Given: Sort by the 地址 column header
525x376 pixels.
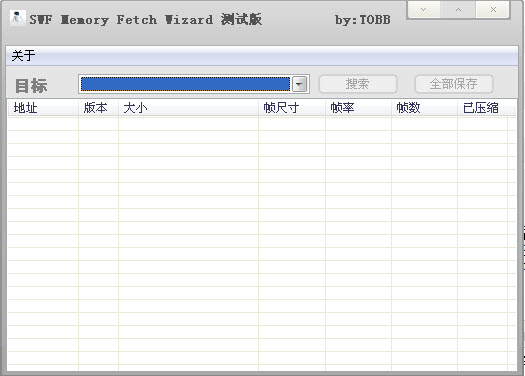Looking at the screenshot, I should pos(43,108).
